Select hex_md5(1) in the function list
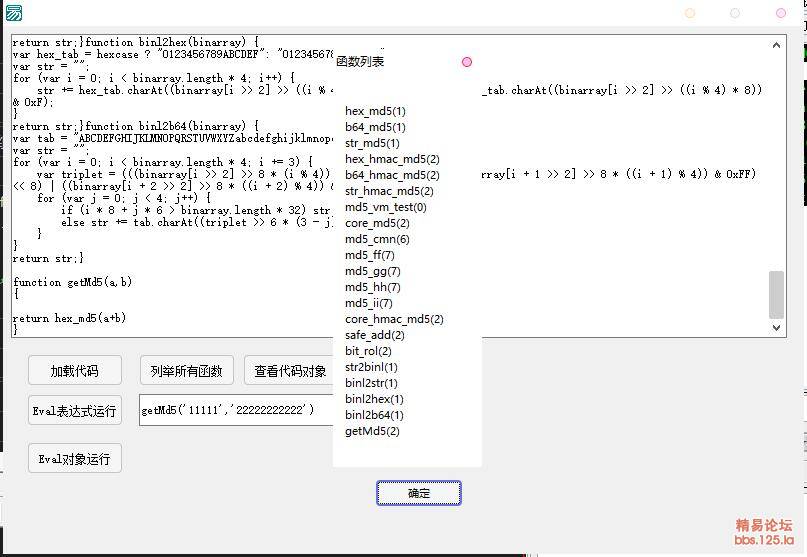 click(x=375, y=111)
